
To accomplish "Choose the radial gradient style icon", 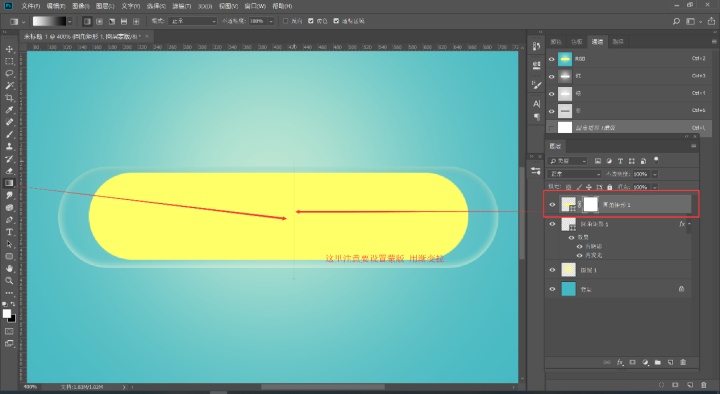I will [x=99, y=21].
